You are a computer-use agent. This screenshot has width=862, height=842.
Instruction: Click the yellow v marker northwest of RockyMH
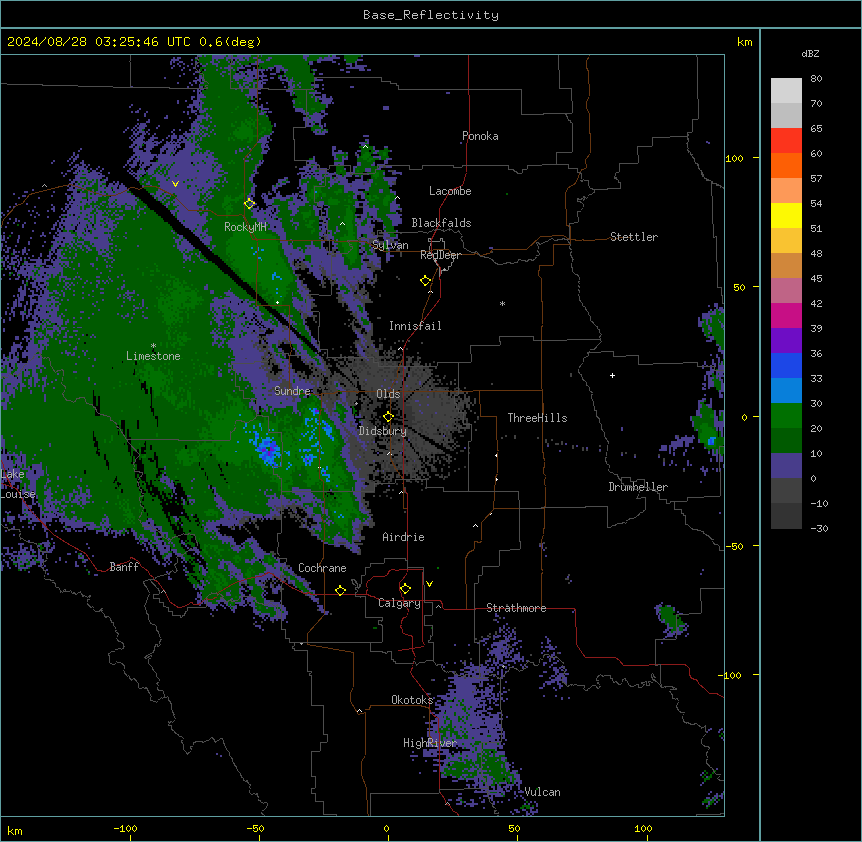[x=175, y=184]
